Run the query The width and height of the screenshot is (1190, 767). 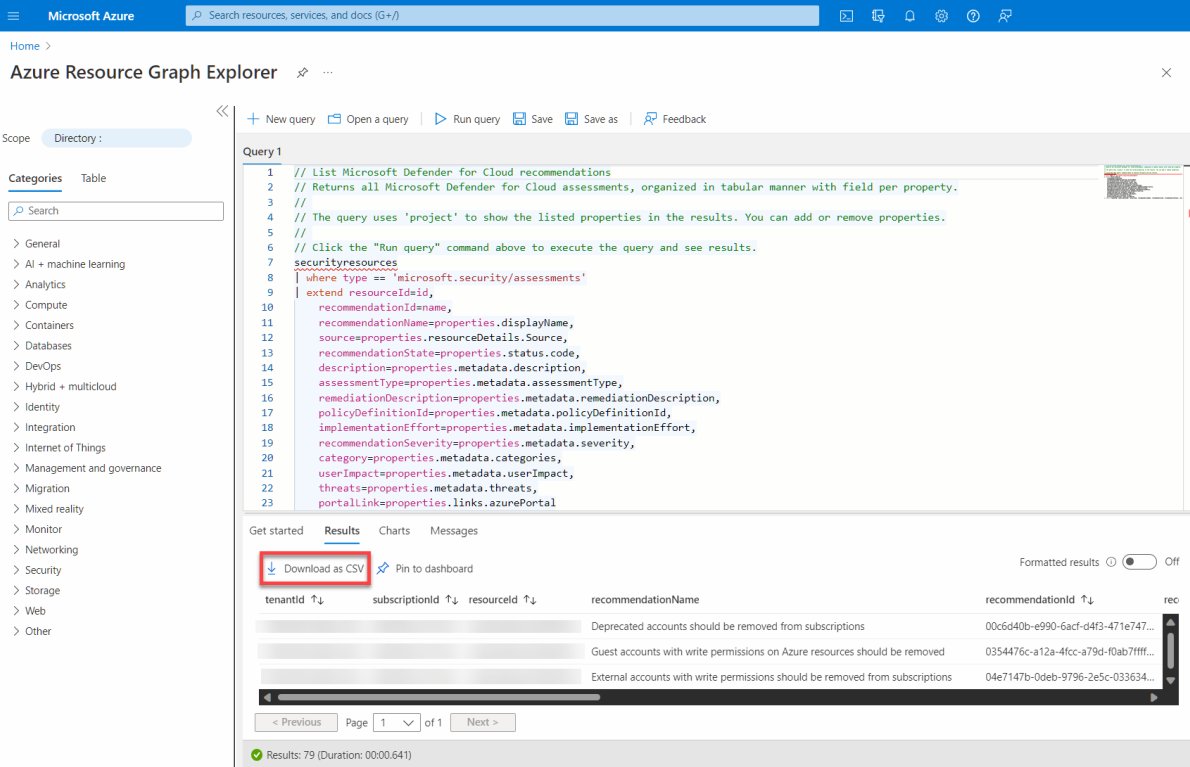tap(467, 119)
